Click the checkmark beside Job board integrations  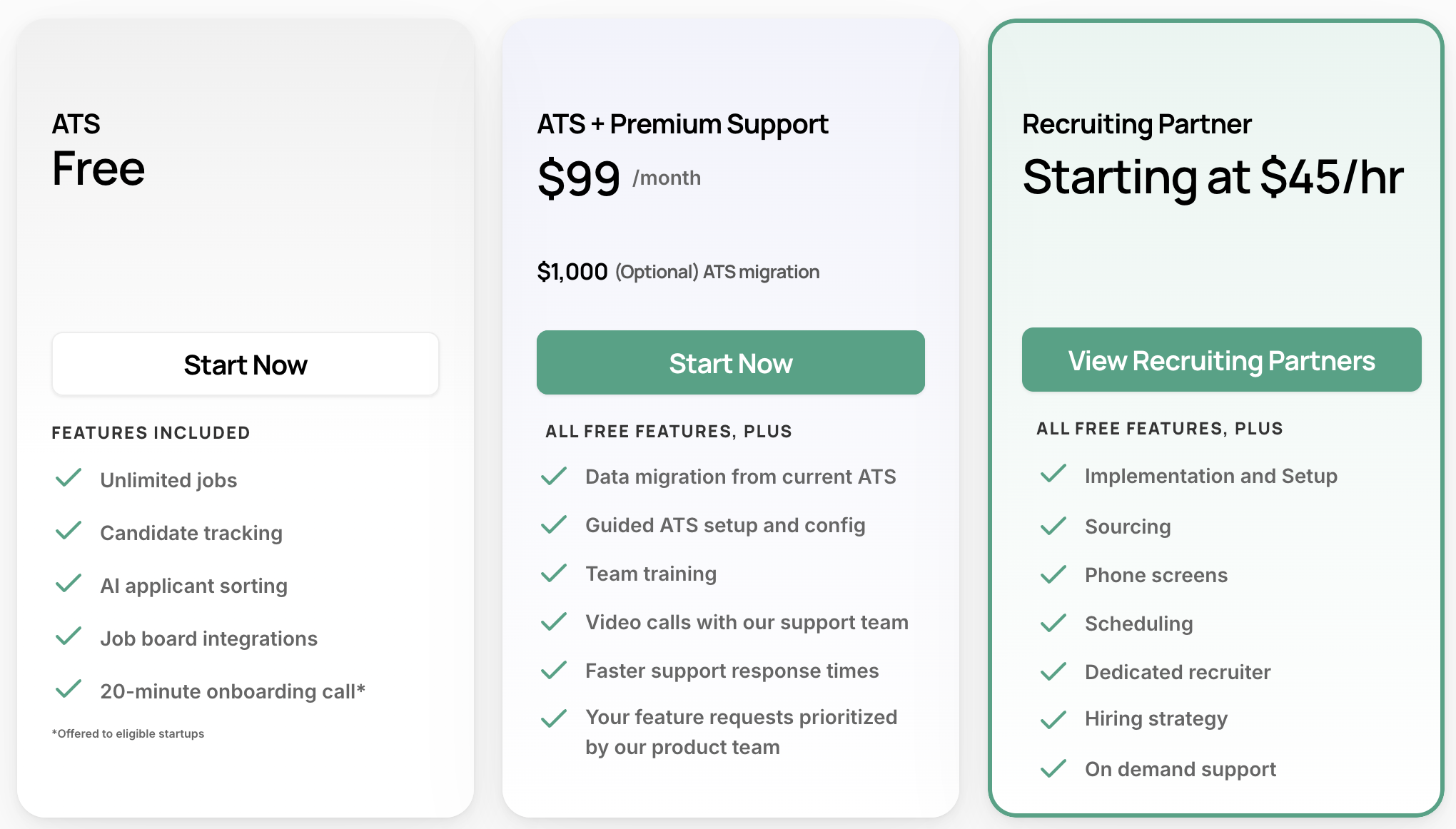tap(69, 636)
